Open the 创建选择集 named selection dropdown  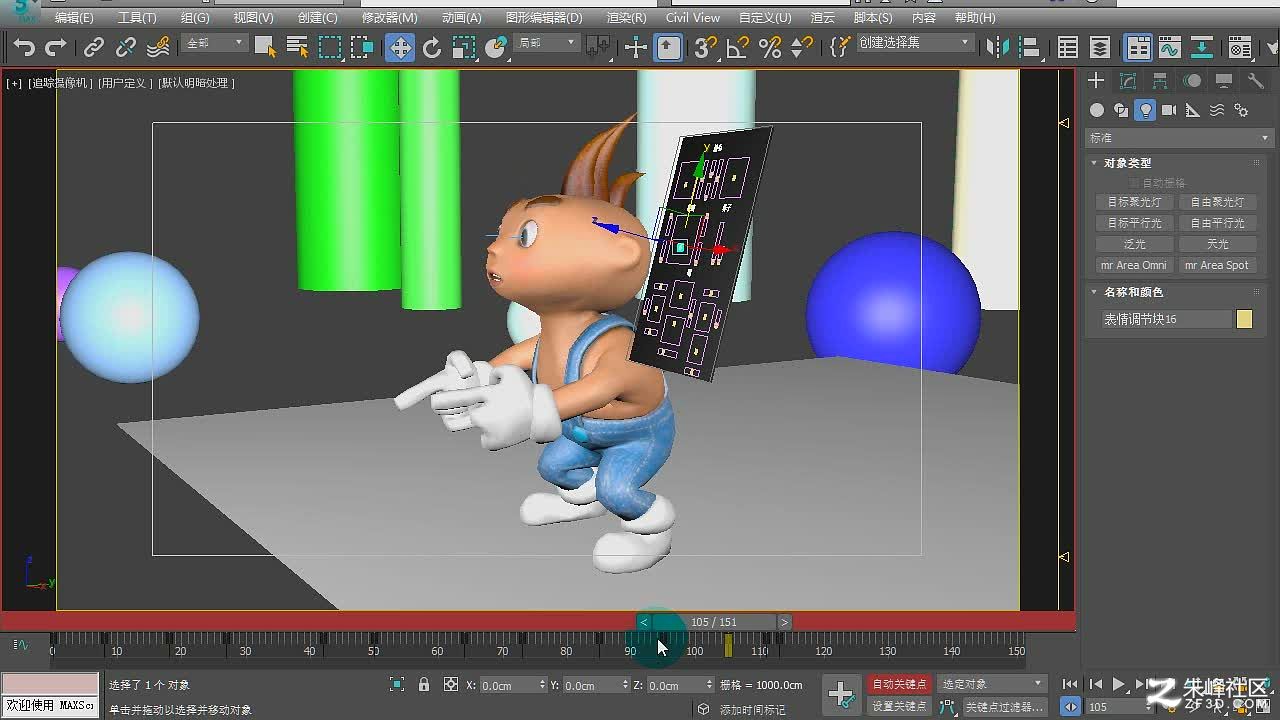click(x=914, y=43)
